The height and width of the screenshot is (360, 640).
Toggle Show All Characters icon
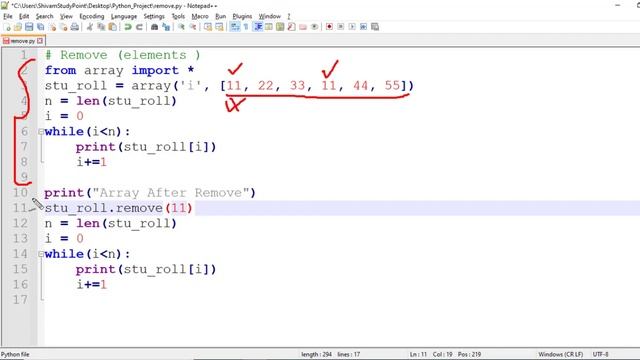tap(246, 27)
